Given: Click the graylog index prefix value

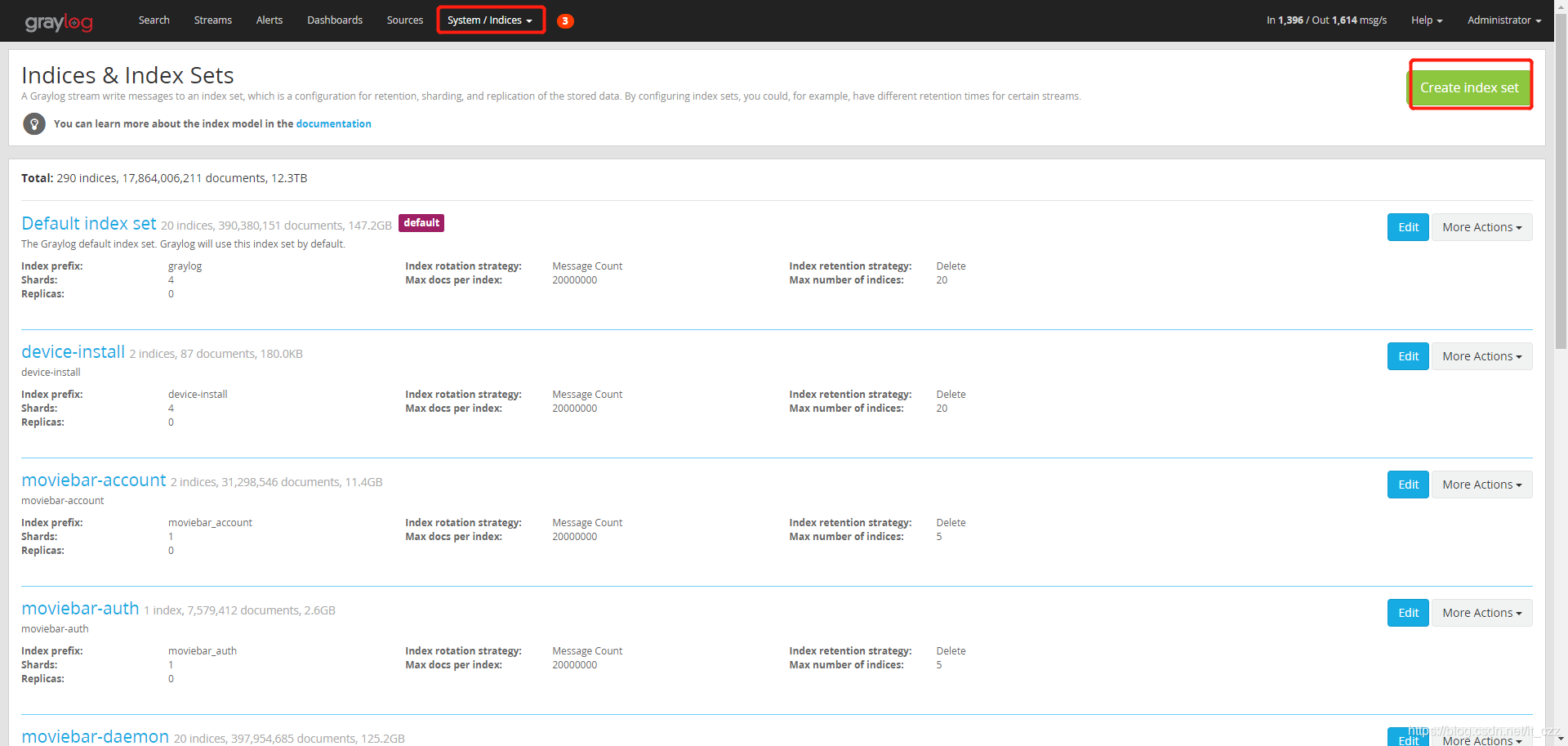Looking at the screenshot, I should click(x=185, y=266).
